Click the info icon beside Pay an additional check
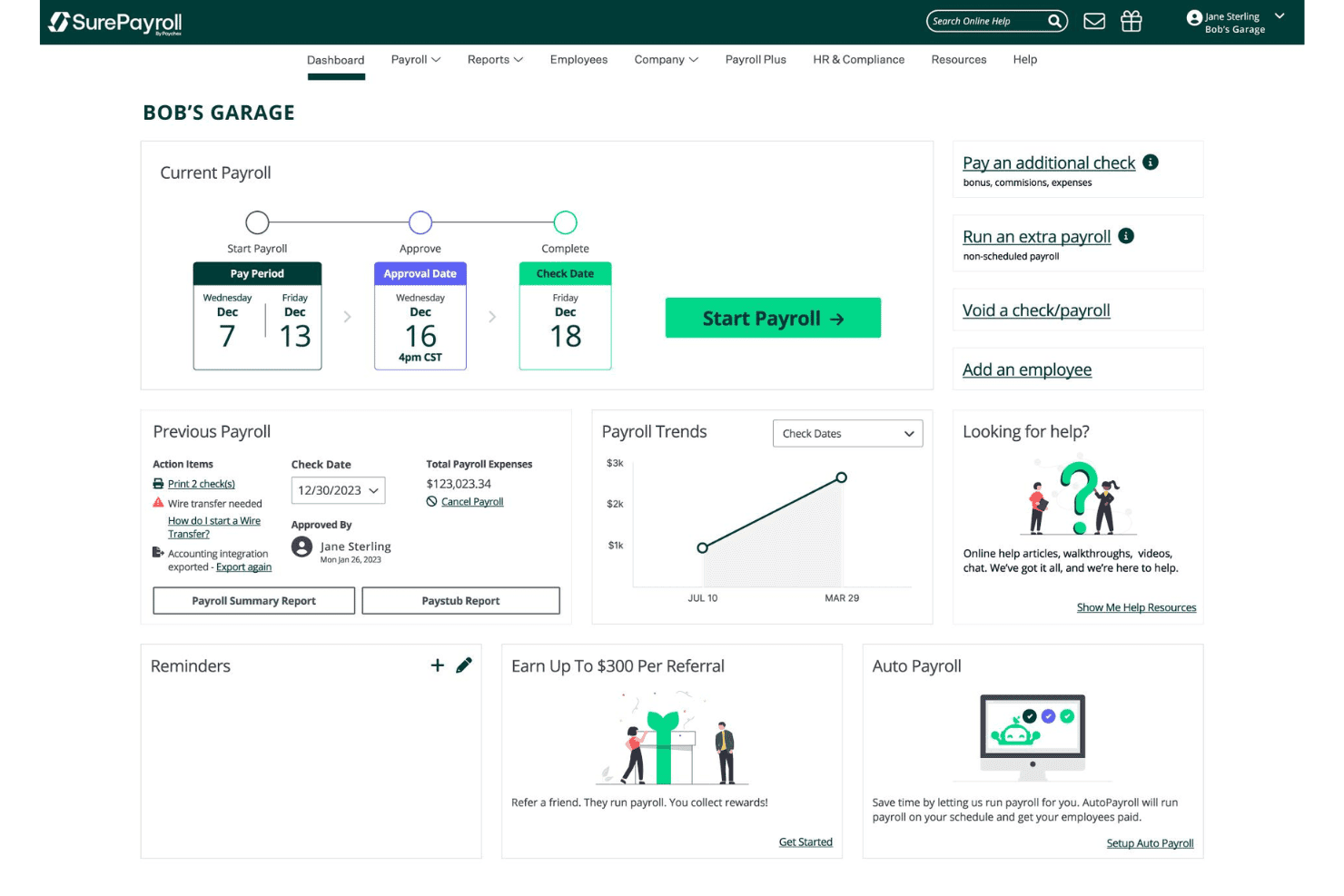 1151,162
